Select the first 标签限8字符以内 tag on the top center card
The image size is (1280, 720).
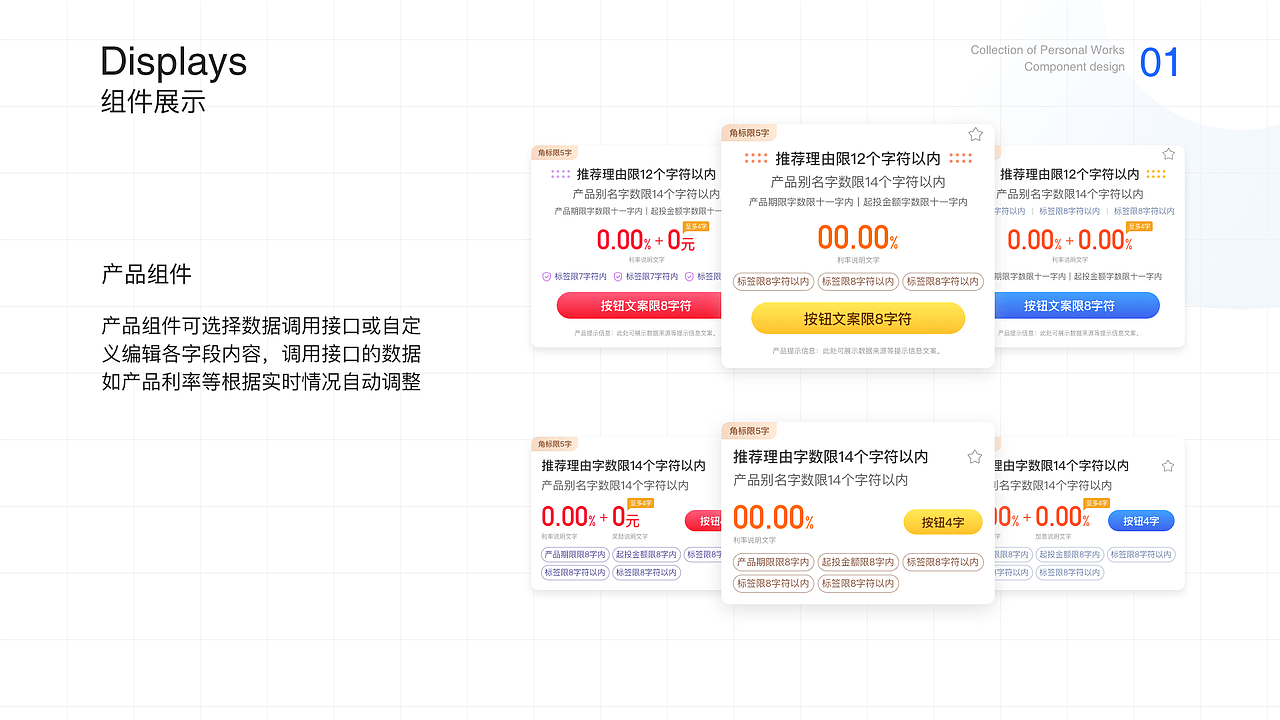pos(773,282)
